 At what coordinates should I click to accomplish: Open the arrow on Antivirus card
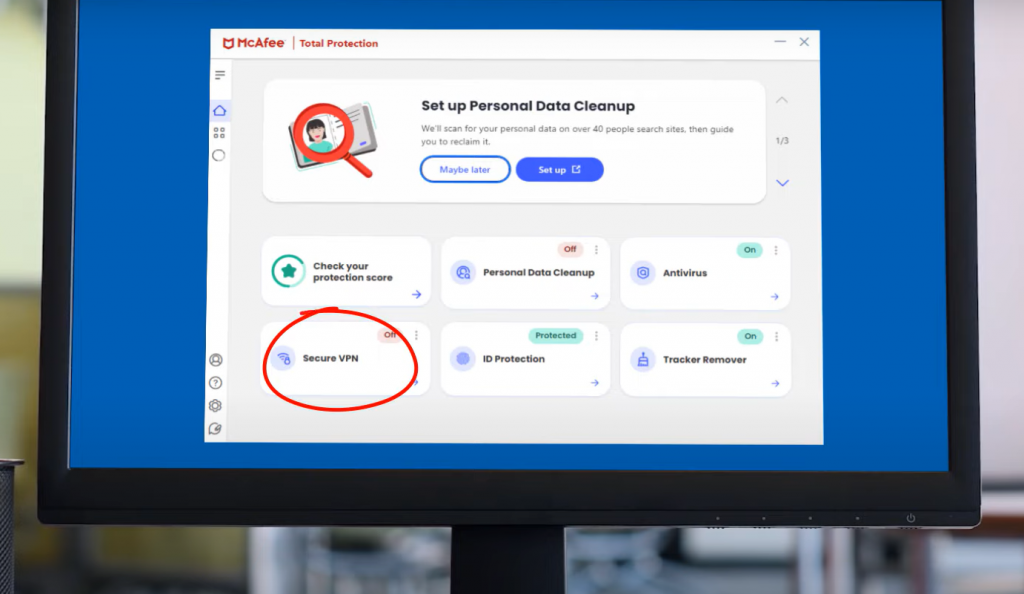click(775, 296)
